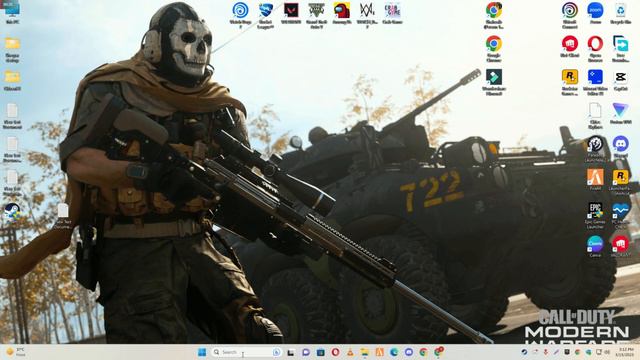Open text document shortcut next to Steam
640x360 pixels.
click(x=63, y=215)
